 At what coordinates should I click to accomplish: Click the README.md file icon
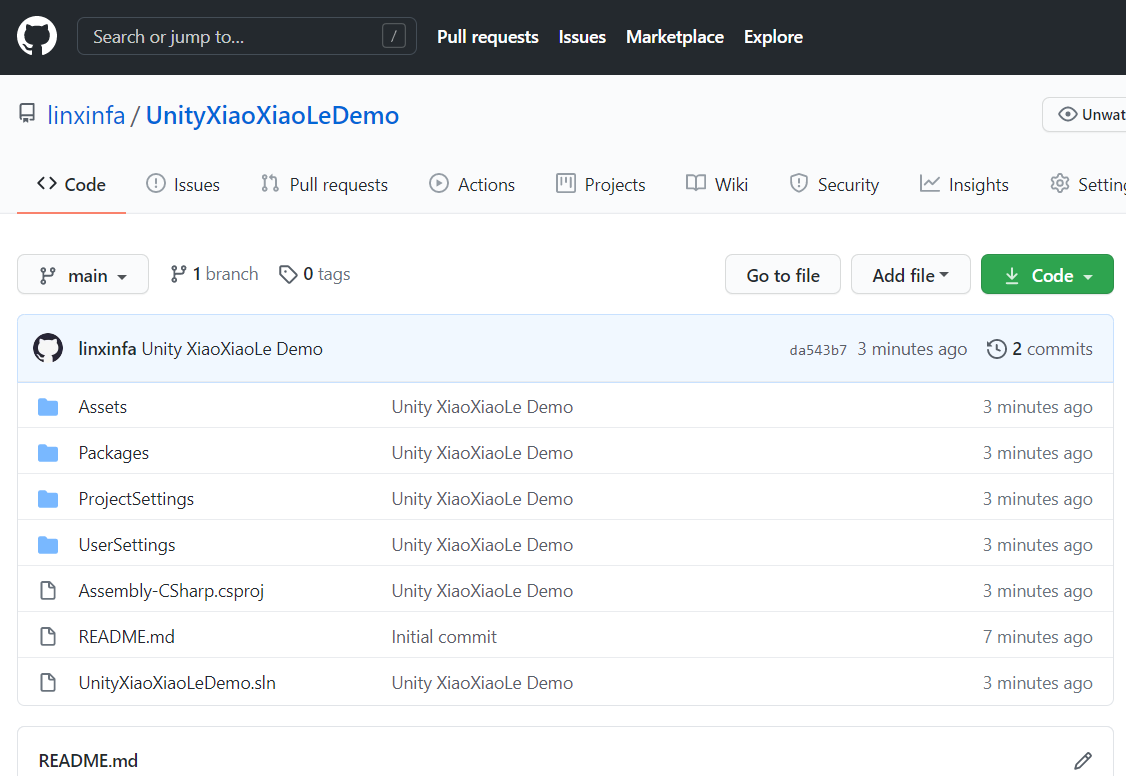[x=48, y=637]
